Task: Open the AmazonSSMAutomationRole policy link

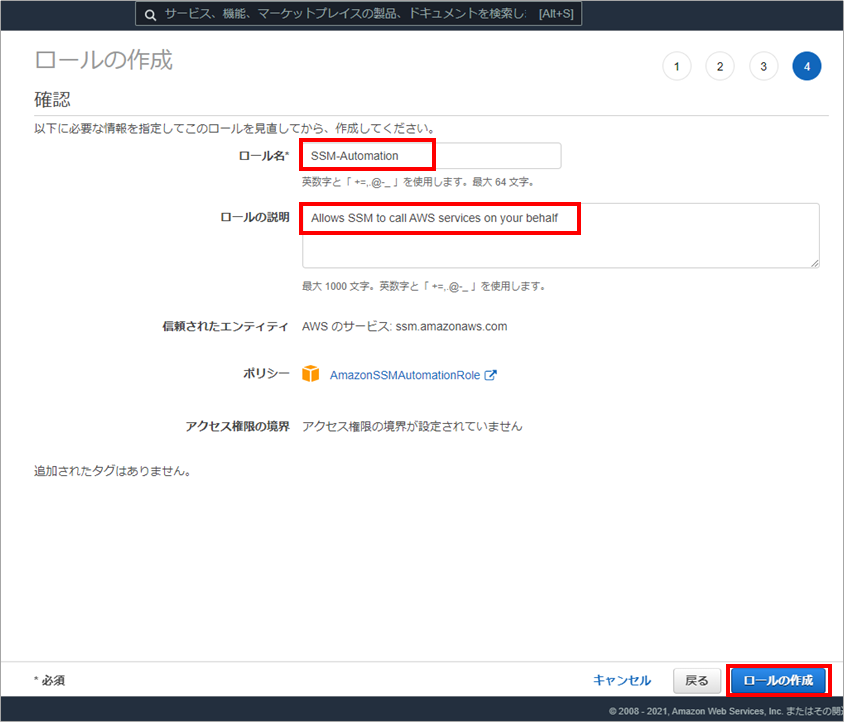Action: click(x=405, y=375)
